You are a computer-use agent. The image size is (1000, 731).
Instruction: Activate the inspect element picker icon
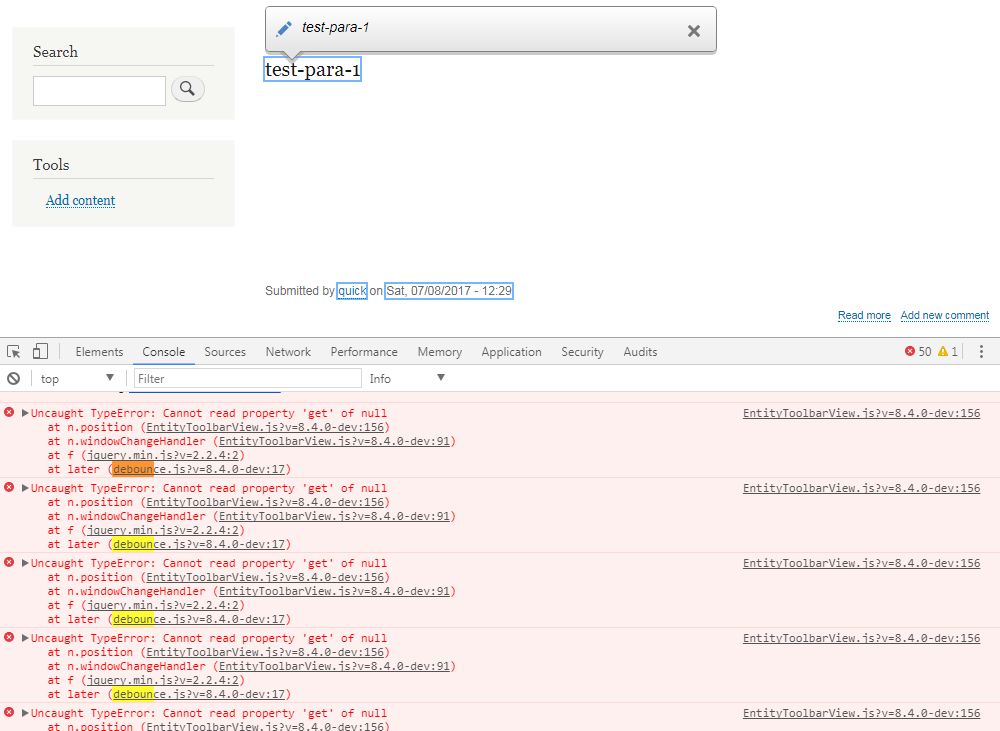click(13, 351)
